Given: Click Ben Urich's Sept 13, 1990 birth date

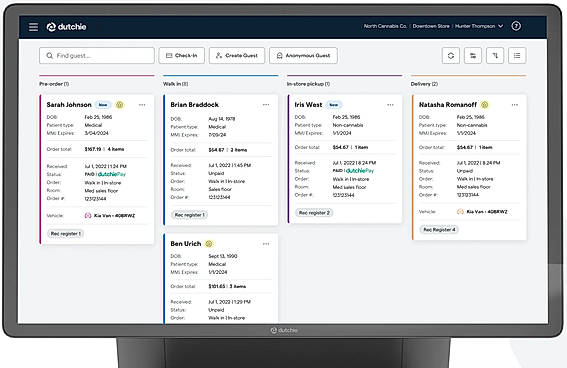Looking at the screenshot, I should (223, 256).
